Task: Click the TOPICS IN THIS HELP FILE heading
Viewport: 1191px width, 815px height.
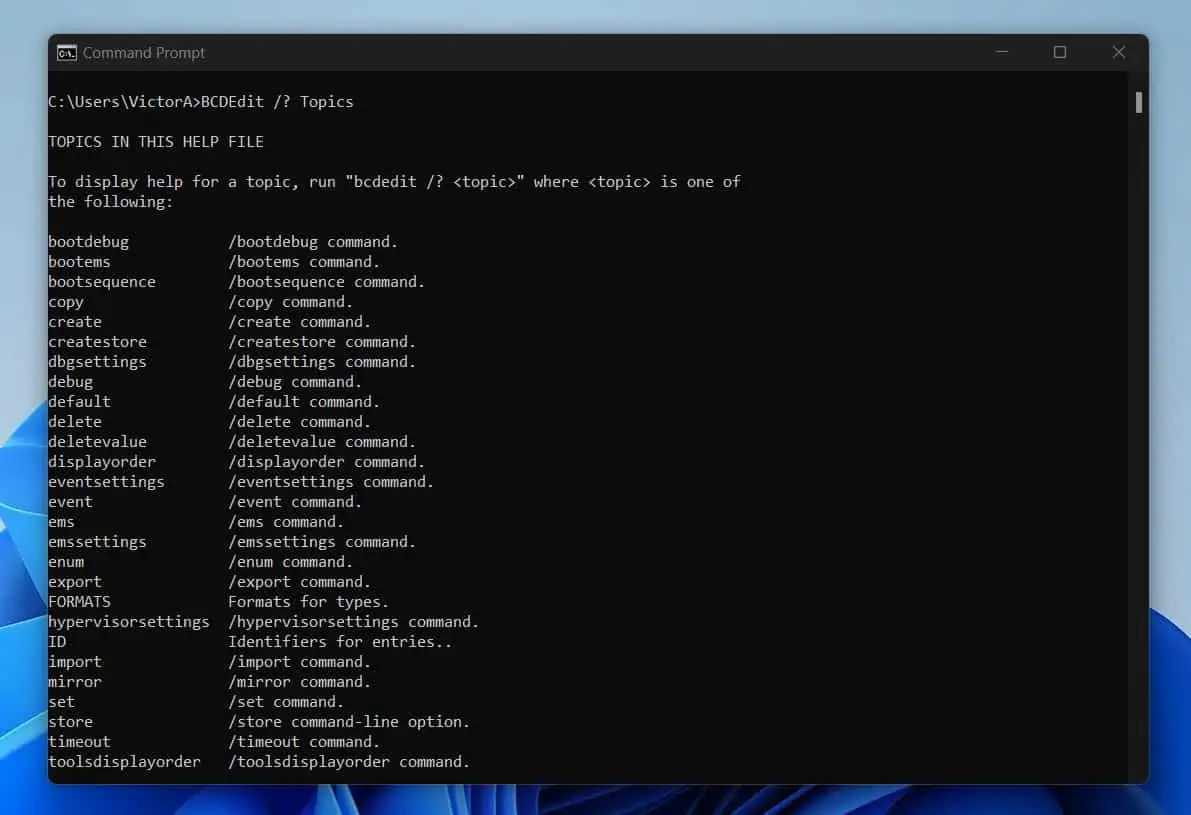Action: [x=156, y=142]
